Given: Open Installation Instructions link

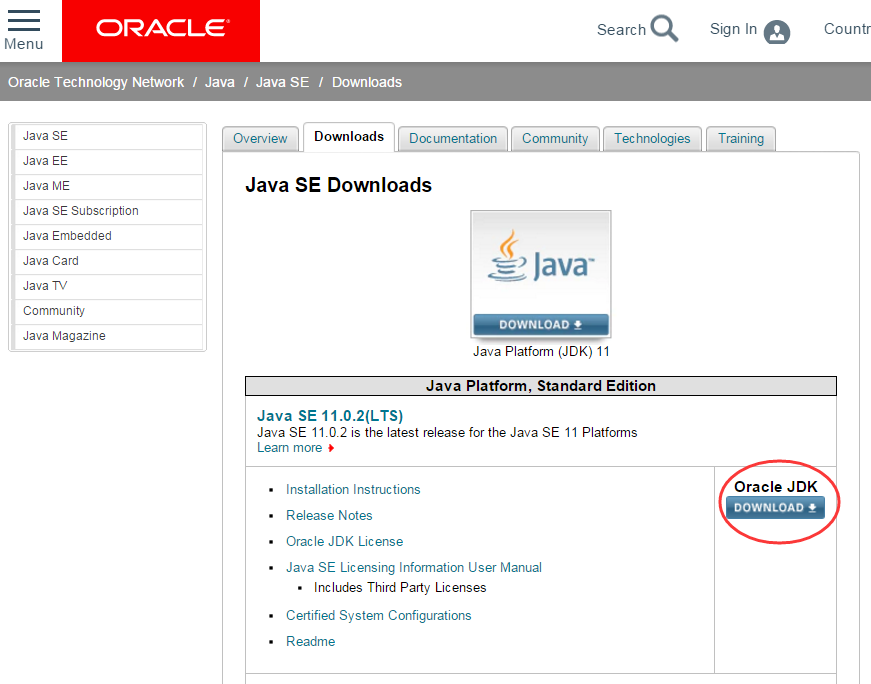Looking at the screenshot, I should pyautogui.click(x=353, y=490).
